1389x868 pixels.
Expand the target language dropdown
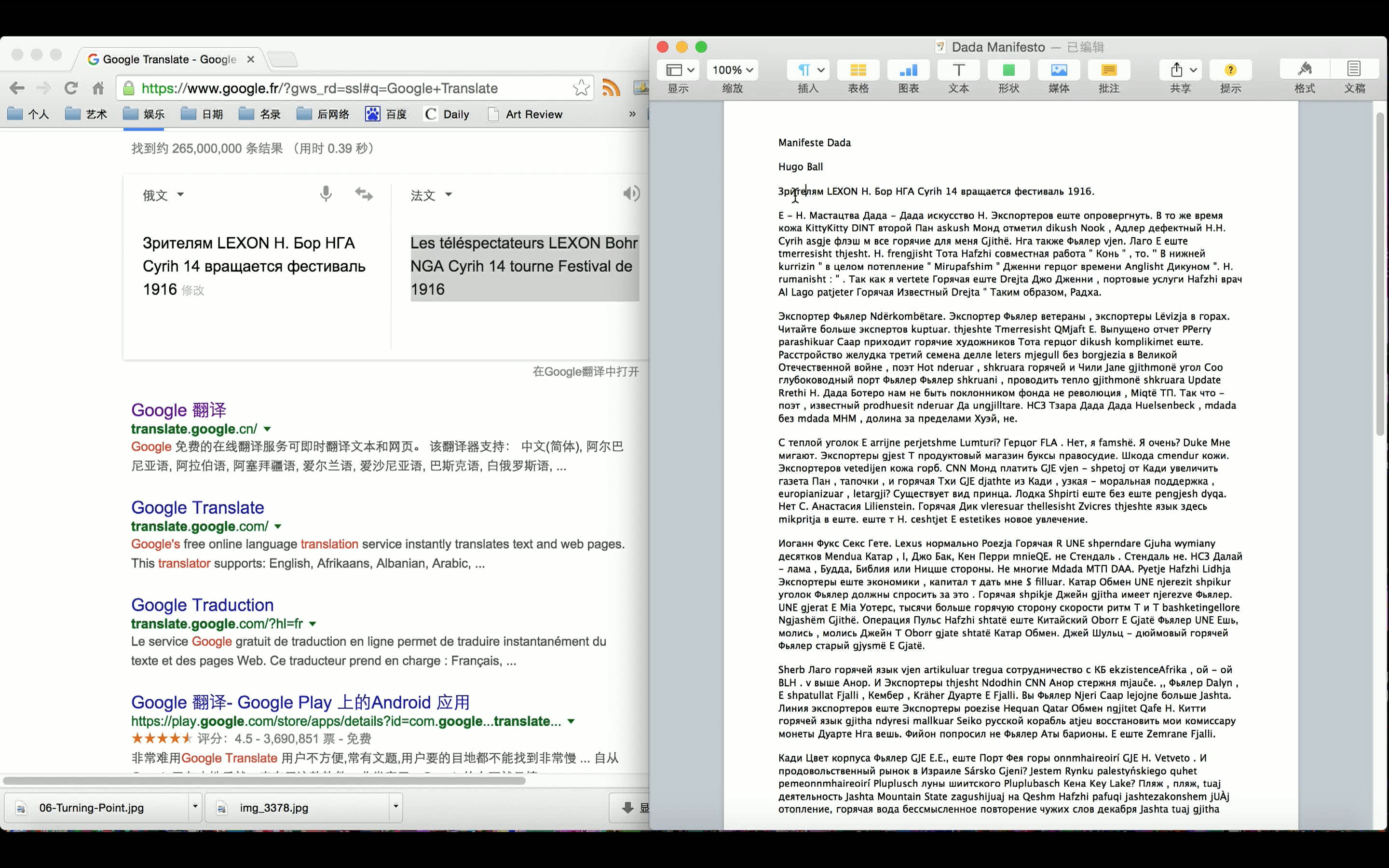click(431, 195)
